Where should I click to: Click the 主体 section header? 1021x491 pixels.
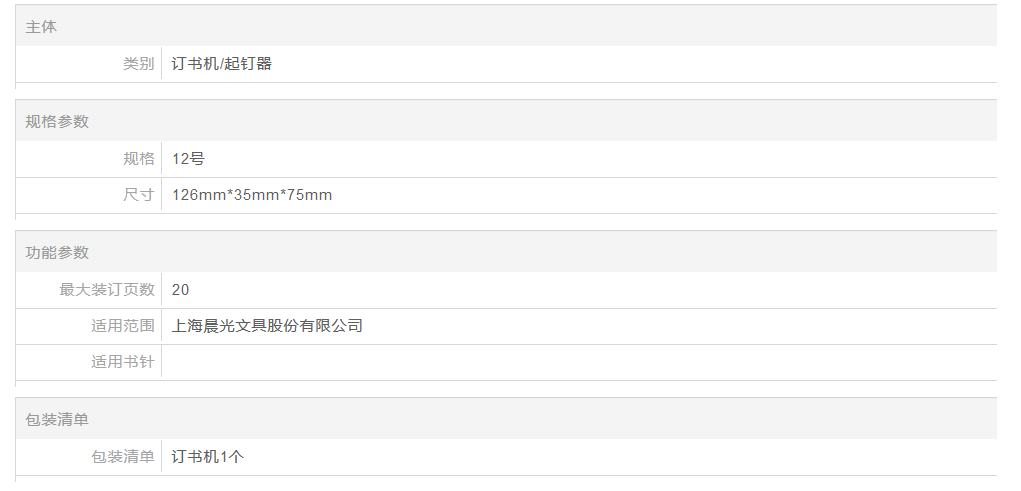point(41,27)
